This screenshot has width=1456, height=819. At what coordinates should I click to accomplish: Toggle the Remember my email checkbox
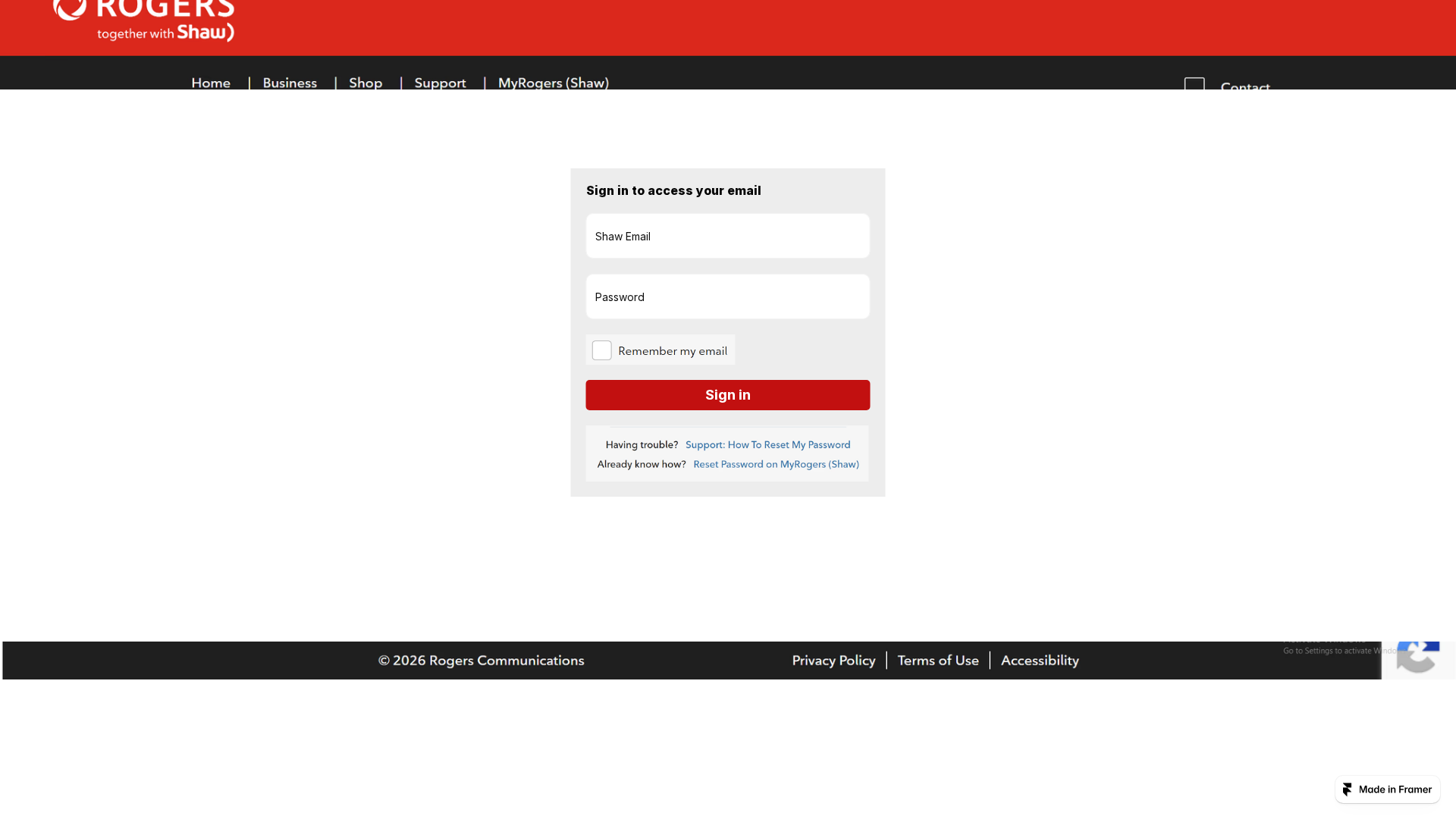tap(601, 350)
